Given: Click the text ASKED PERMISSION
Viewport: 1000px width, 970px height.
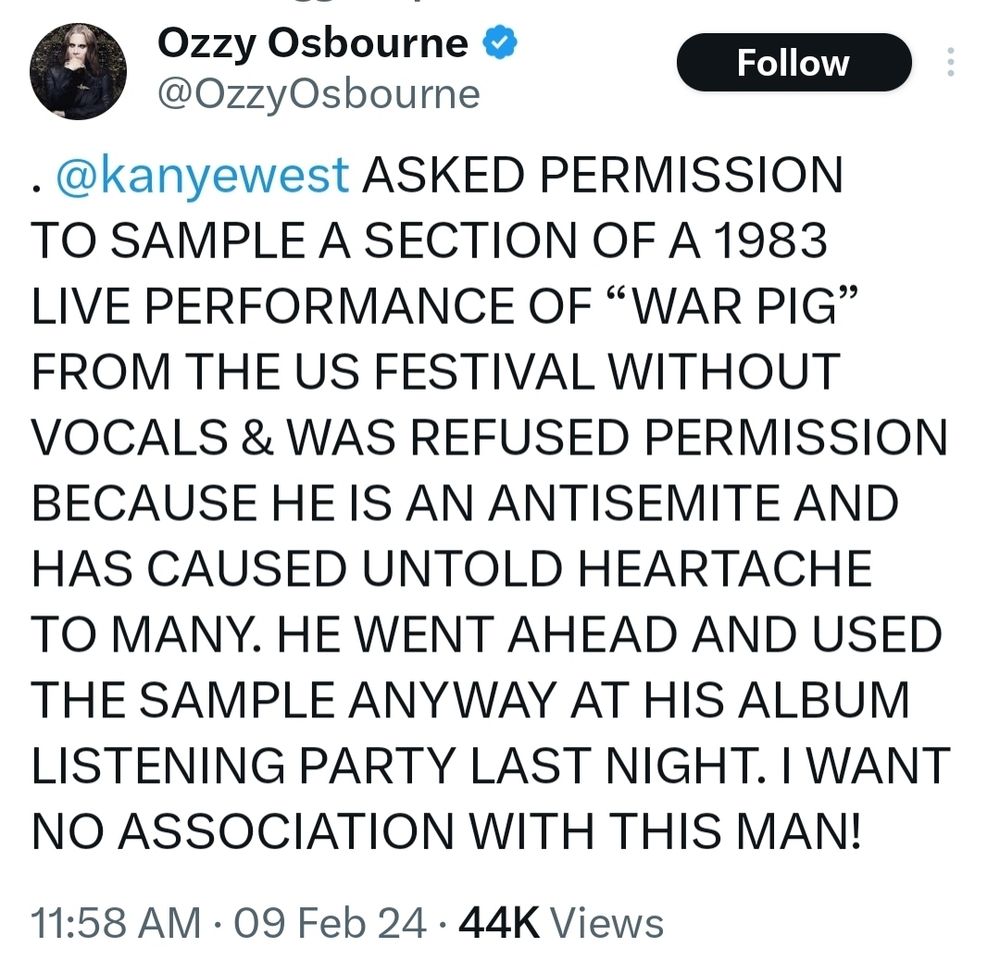Looking at the screenshot, I should click(x=603, y=174).
